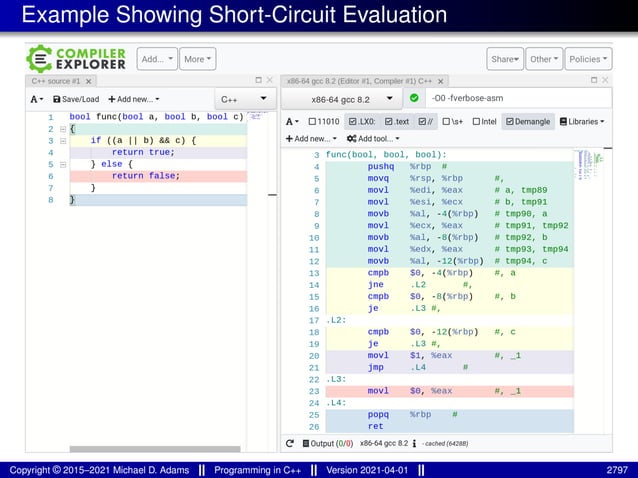Open the Output (0/0) panel
Screen dimensions: 638x478
pyautogui.click(x=328, y=443)
